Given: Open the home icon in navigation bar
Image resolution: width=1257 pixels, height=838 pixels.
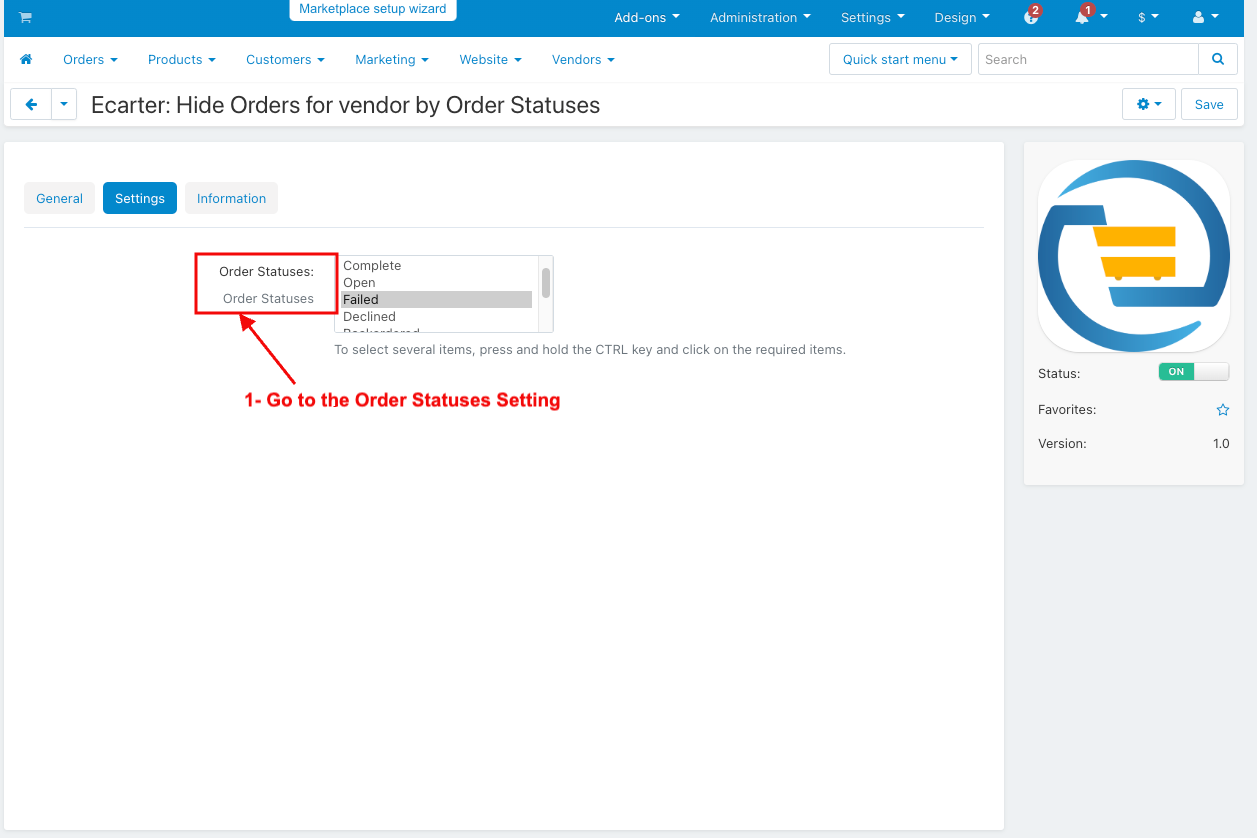Looking at the screenshot, I should (x=26, y=59).
